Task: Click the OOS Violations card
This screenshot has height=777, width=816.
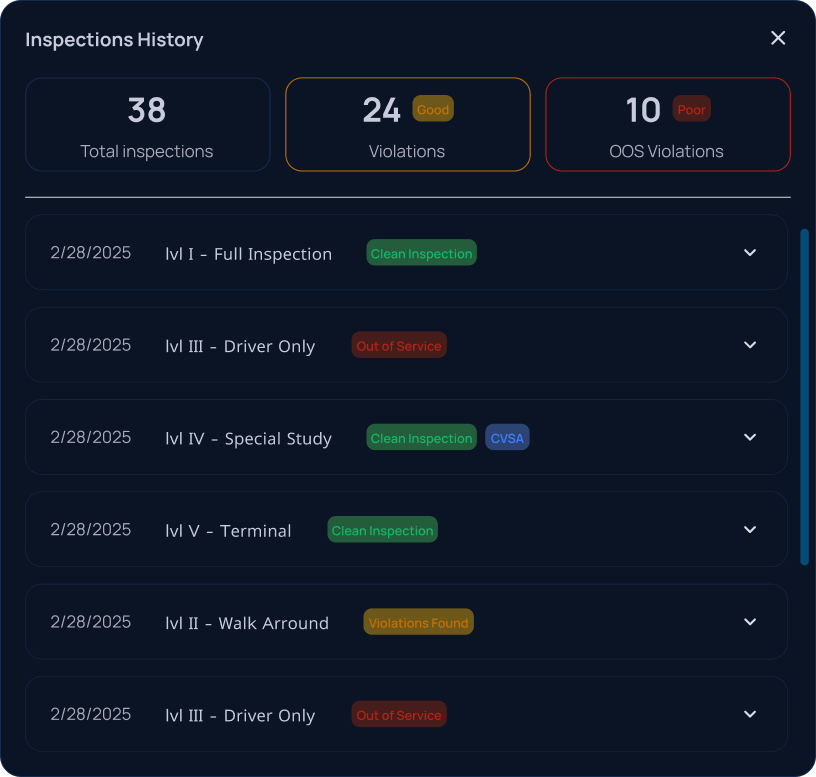Action: [x=668, y=124]
